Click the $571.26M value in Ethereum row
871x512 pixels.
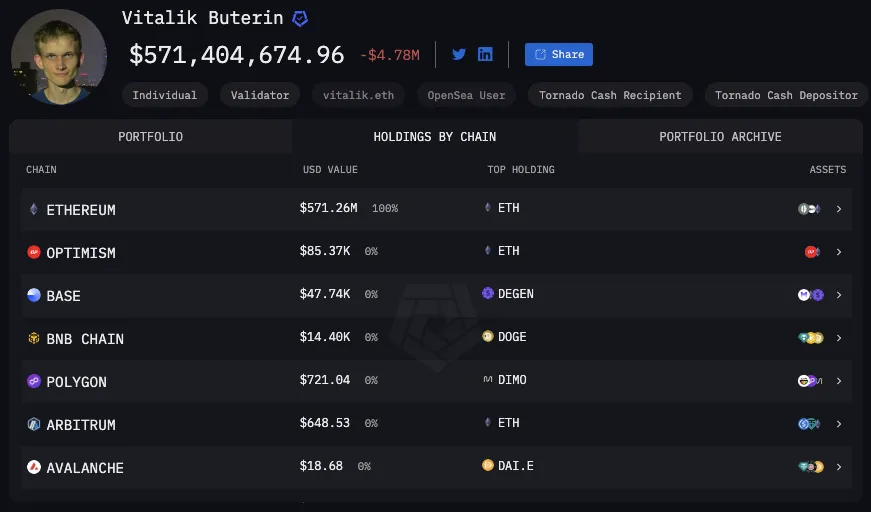click(328, 208)
